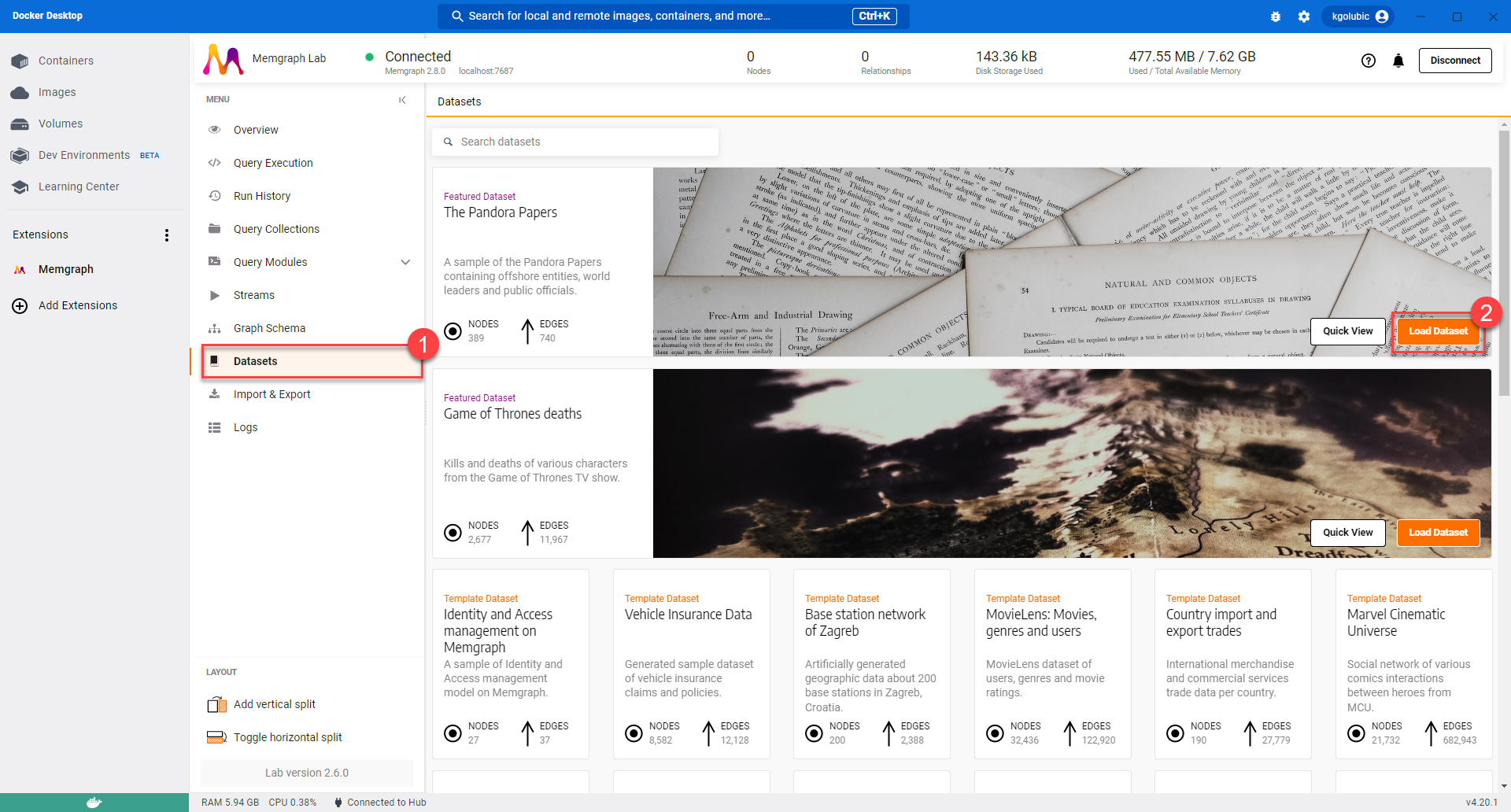Image resolution: width=1511 pixels, height=812 pixels.
Task: Open Docker Desktop settings gear
Action: coord(1304,16)
